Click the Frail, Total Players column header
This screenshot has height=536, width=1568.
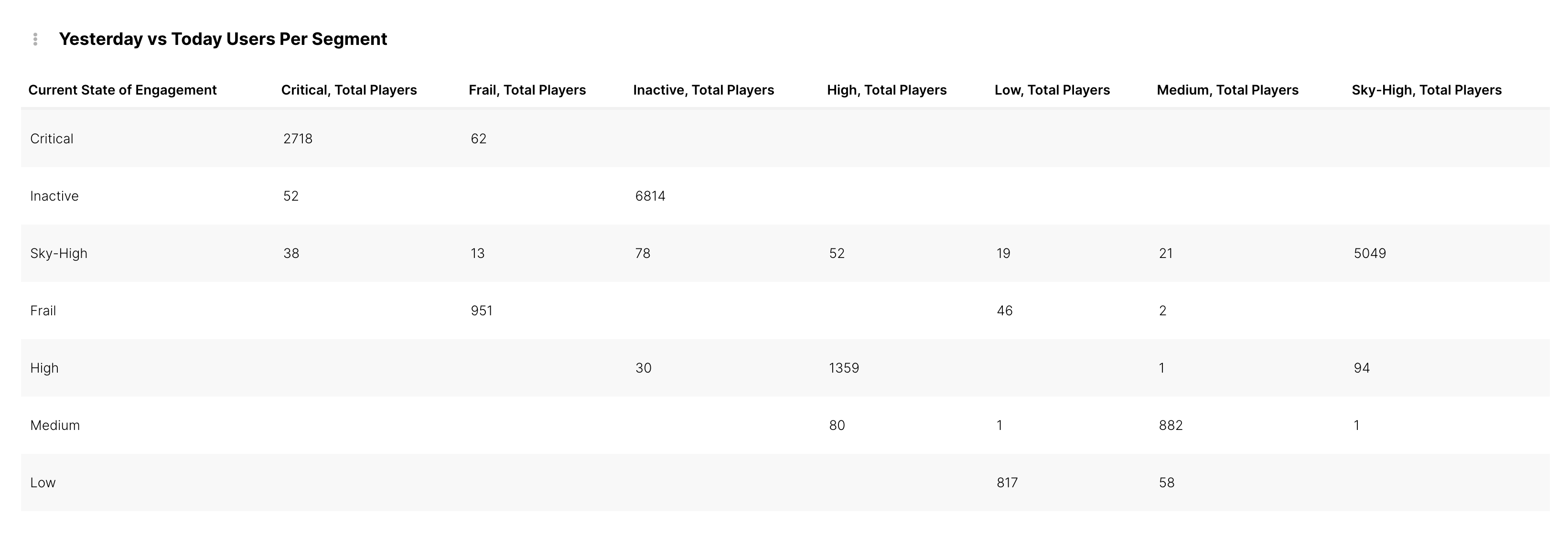[527, 90]
